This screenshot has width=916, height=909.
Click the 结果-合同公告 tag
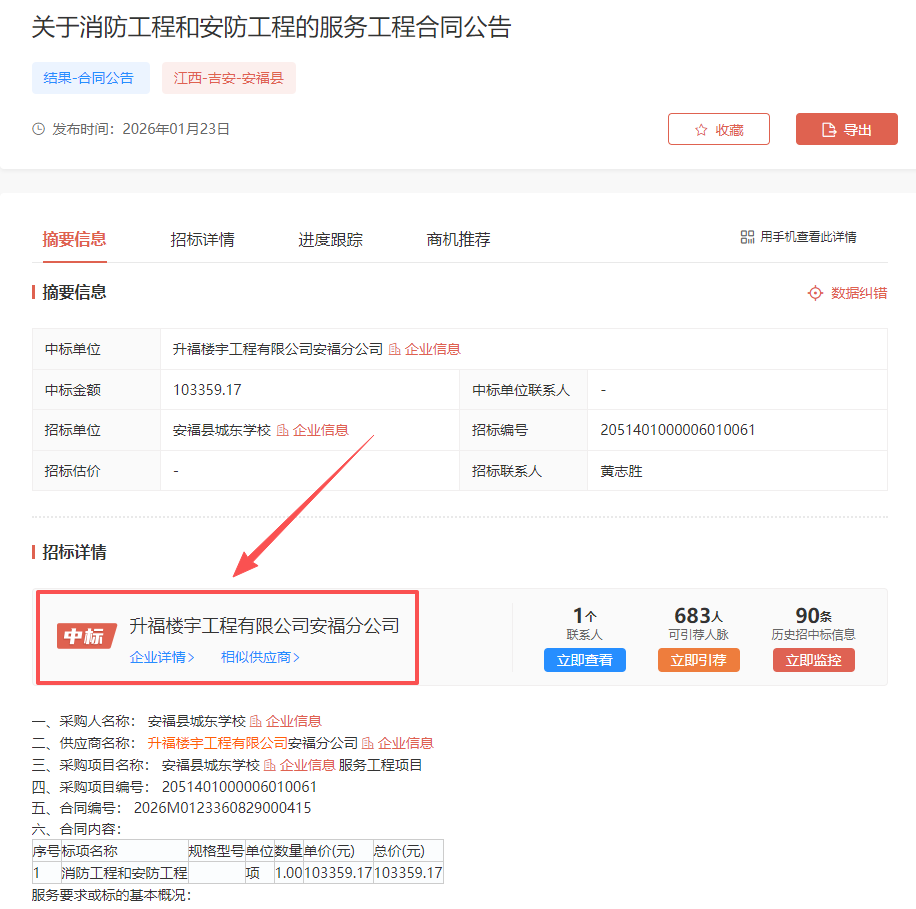[x=90, y=78]
